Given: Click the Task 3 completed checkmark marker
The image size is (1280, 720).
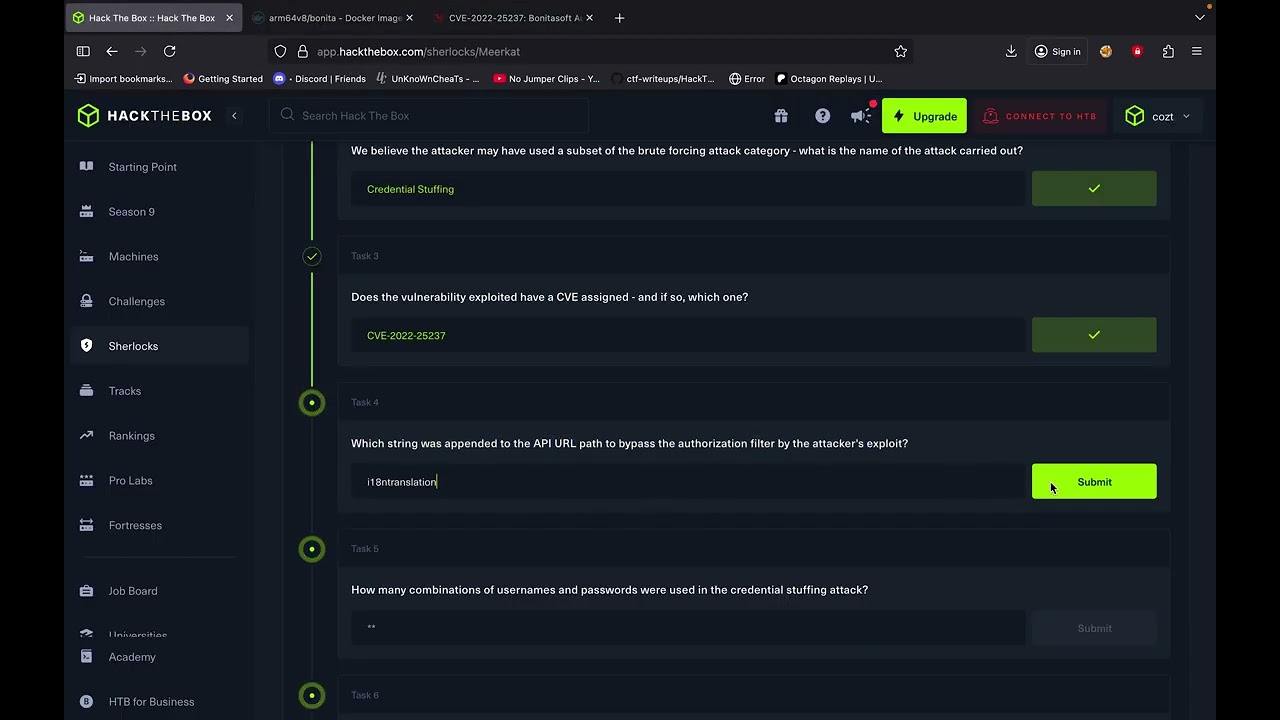Looking at the screenshot, I should 312,256.
